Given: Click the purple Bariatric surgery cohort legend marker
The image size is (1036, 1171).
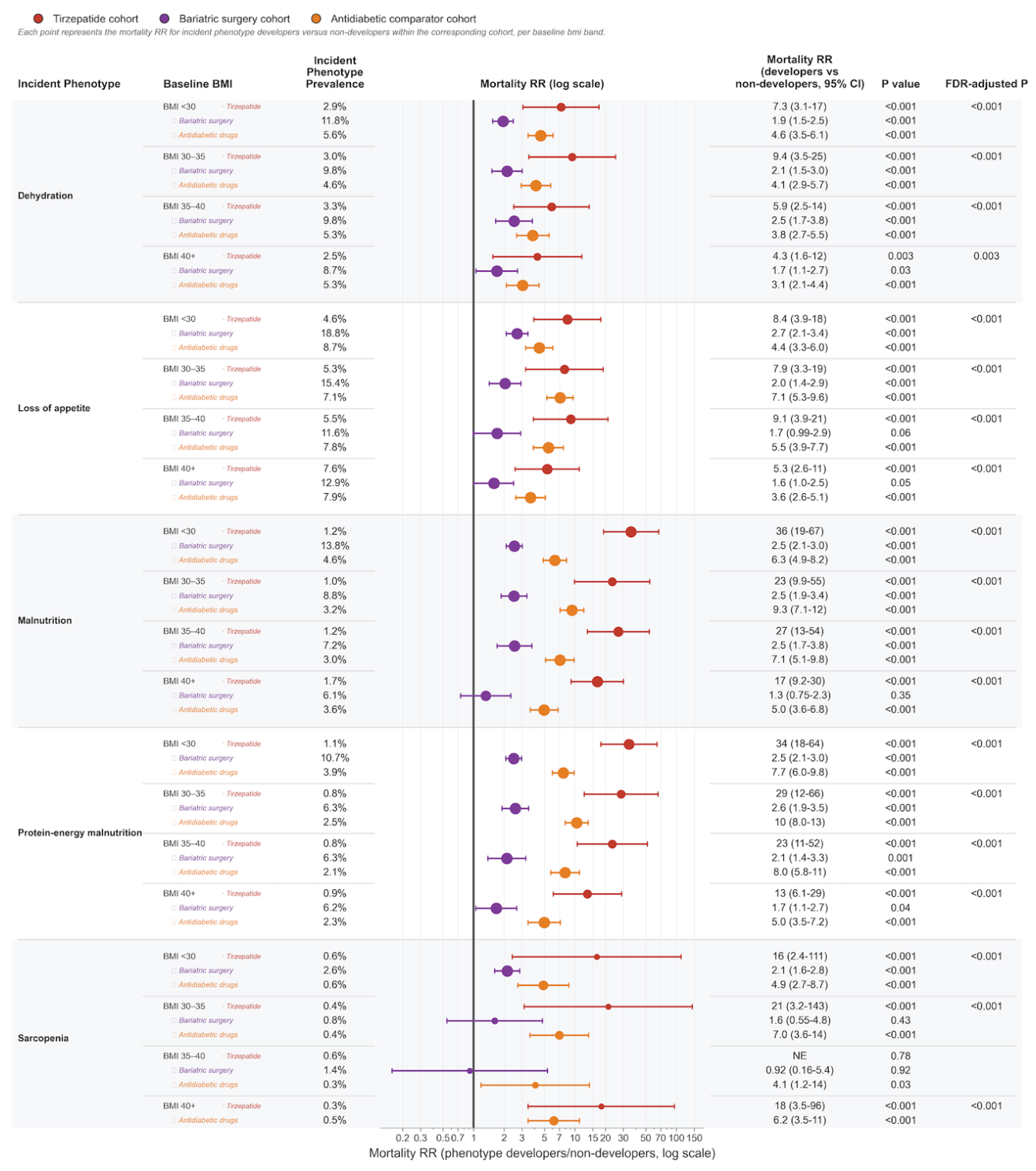Looking at the screenshot, I should point(164,19).
